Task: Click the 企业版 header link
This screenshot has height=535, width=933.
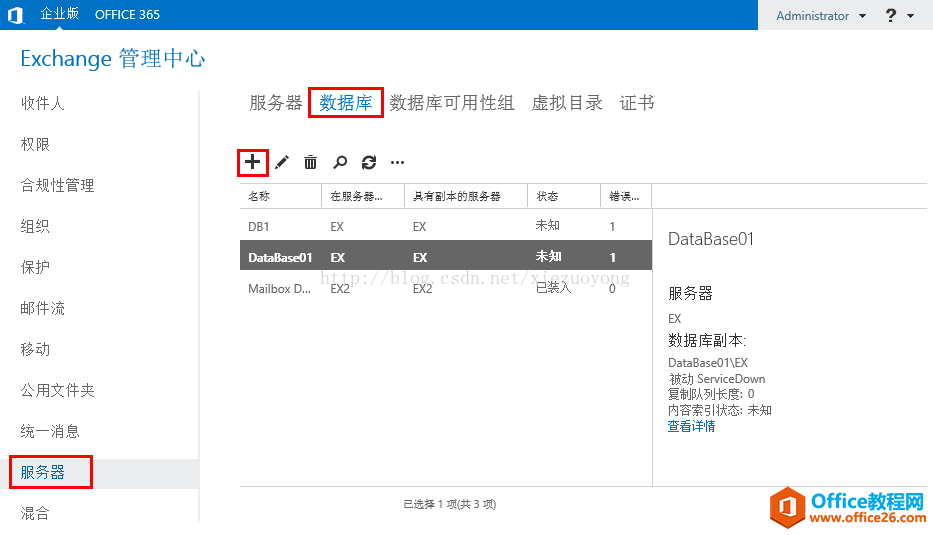Action: [60, 14]
